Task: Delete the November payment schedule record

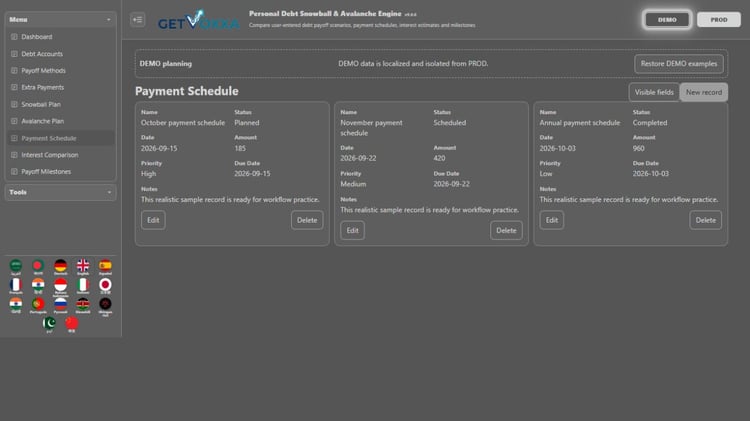Action: point(506,231)
